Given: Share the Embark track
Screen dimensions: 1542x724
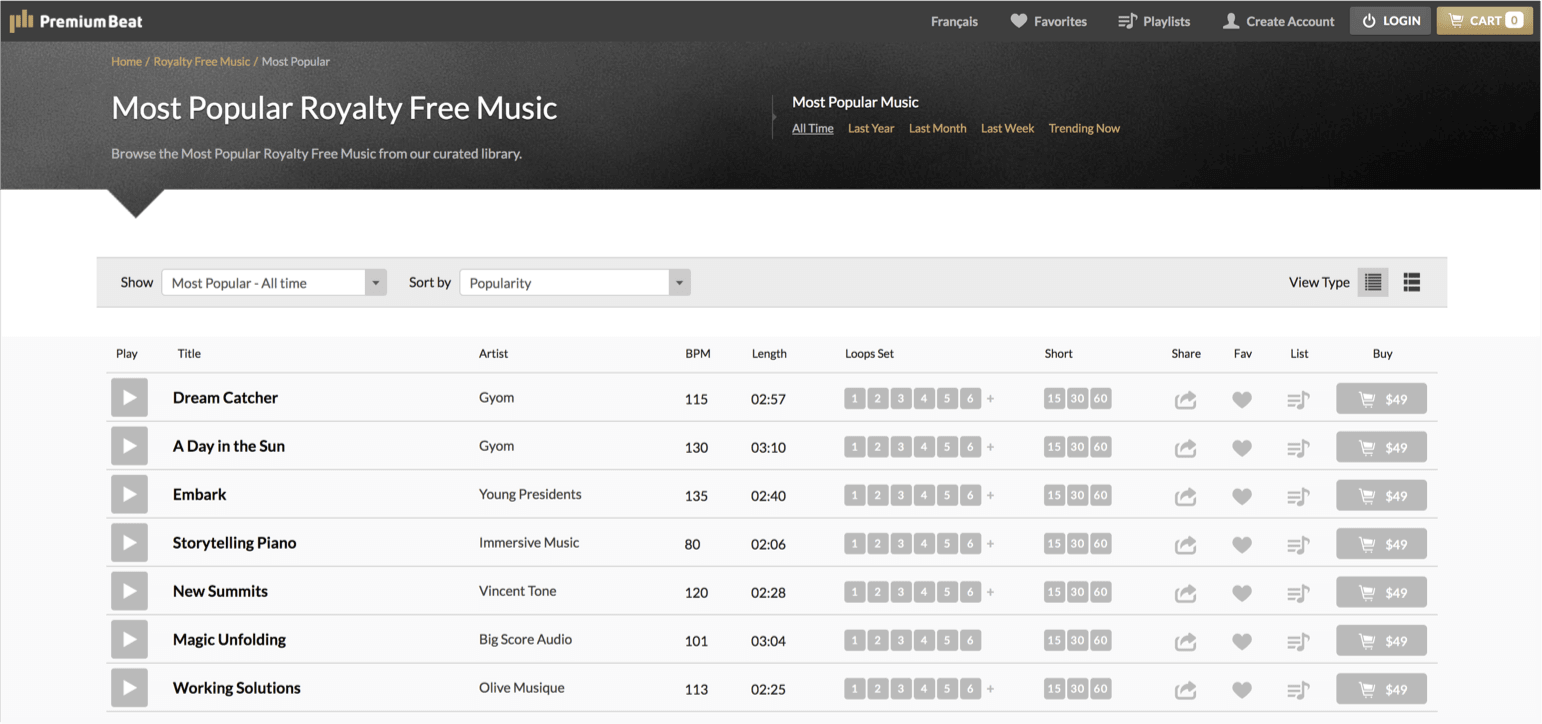Looking at the screenshot, I should point(1185,495).
